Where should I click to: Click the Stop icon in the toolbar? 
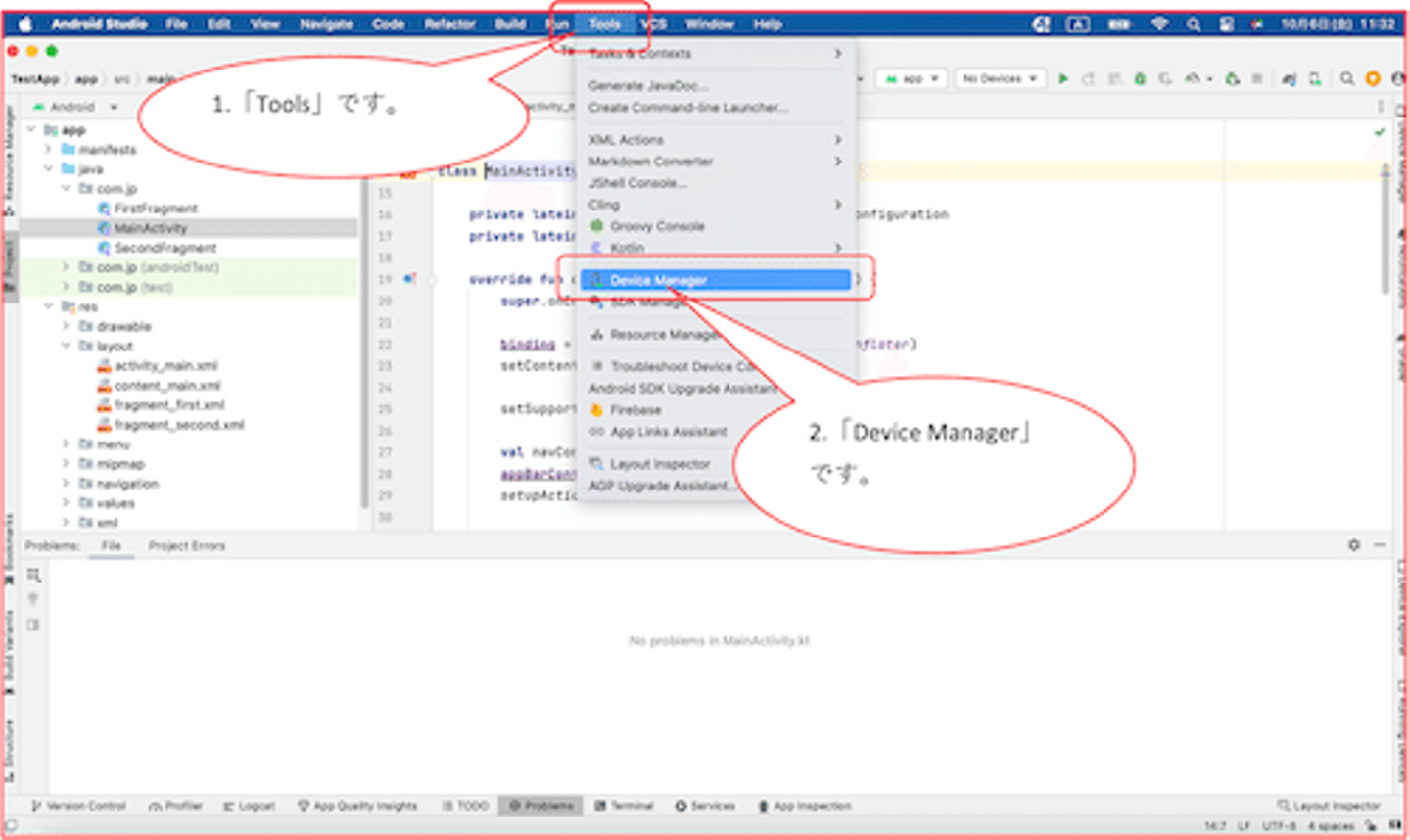coord(1256,78)
